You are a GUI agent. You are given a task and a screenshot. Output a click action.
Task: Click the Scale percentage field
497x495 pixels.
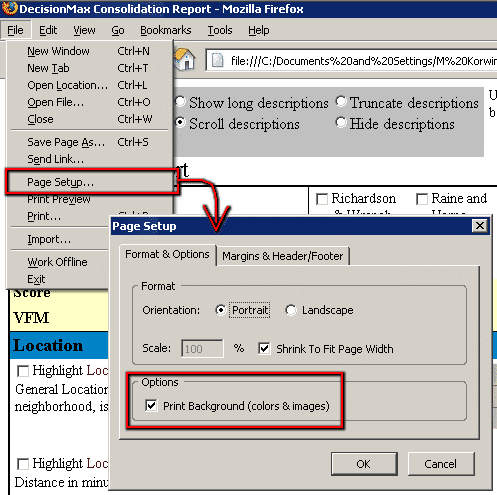(202, 349)
